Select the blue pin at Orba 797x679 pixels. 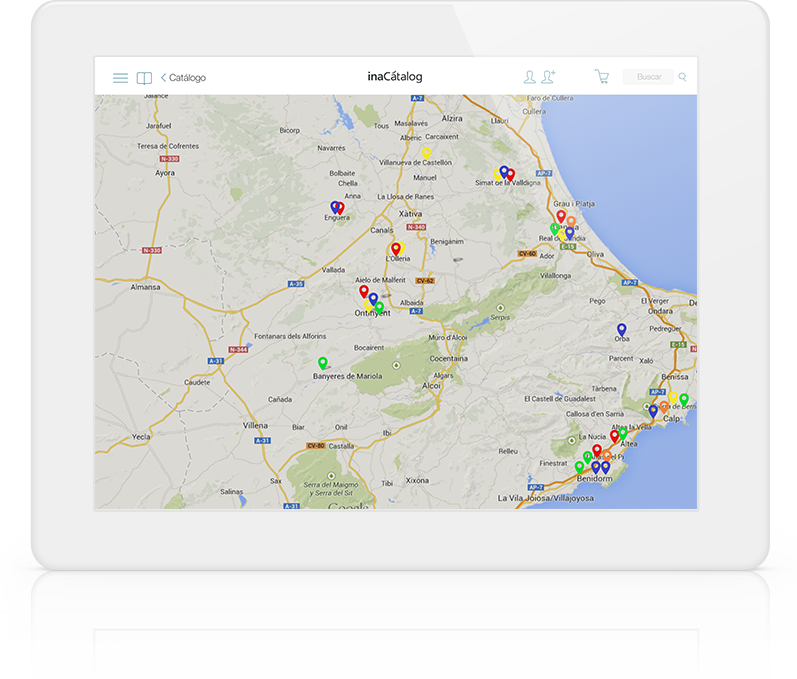tap(621, 329)
